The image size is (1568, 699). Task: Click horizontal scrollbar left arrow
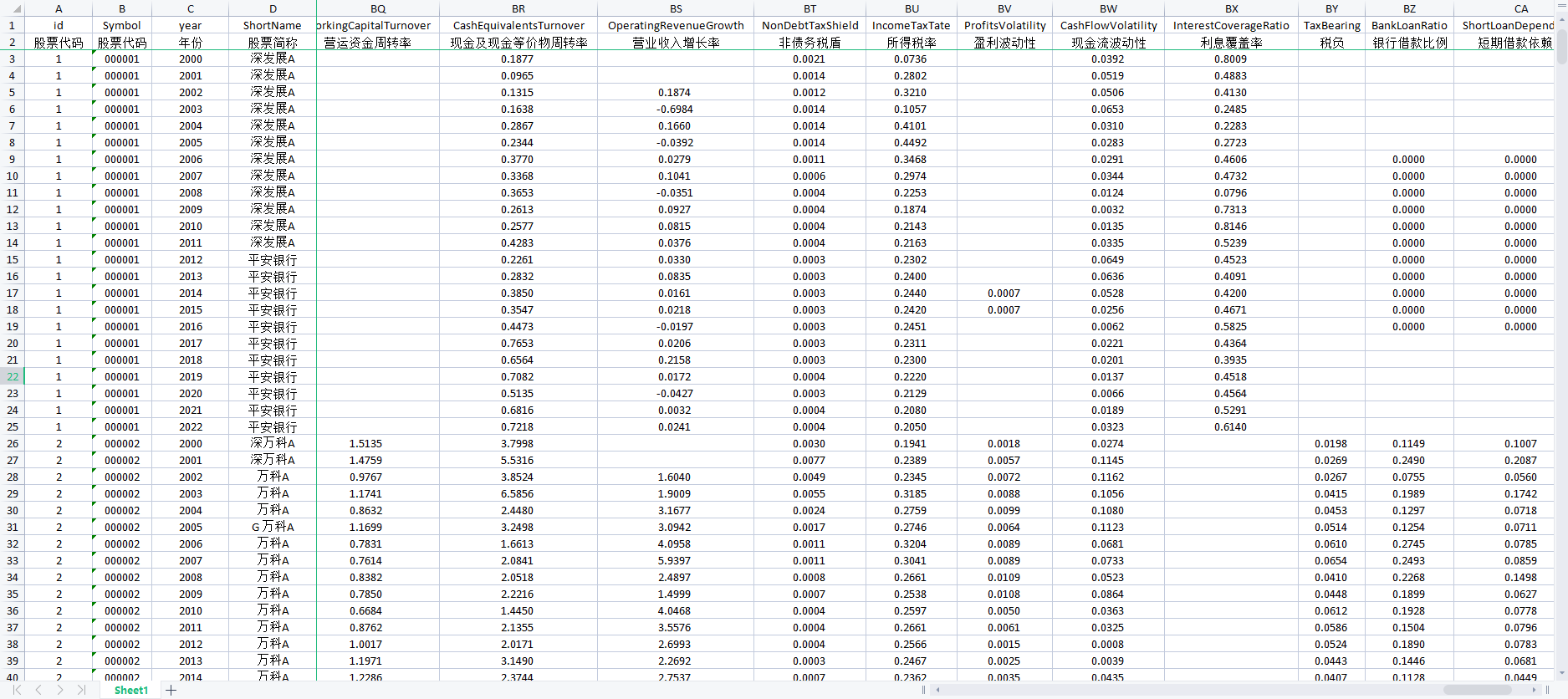pyautogui.click(x=938, y=690)
